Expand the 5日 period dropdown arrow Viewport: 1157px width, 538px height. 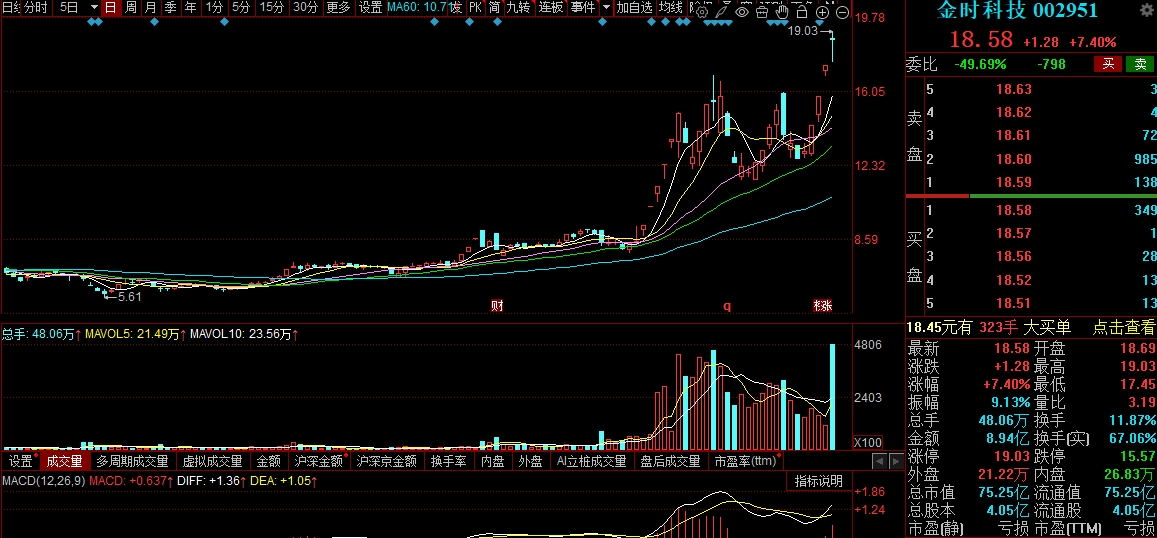pos(94,8)
